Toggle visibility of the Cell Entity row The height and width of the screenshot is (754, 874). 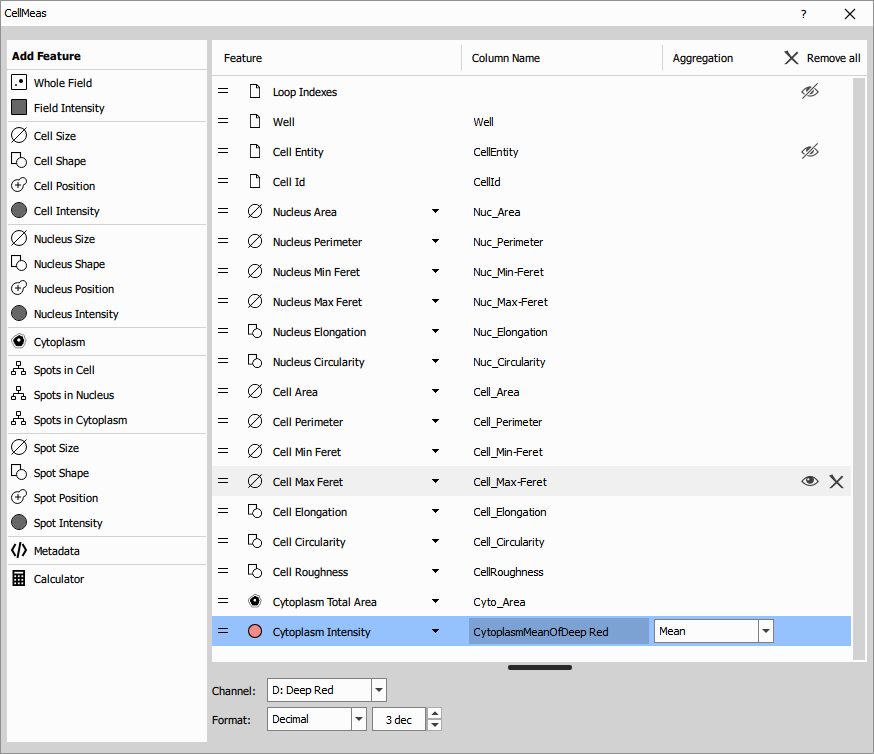point(809,152)
